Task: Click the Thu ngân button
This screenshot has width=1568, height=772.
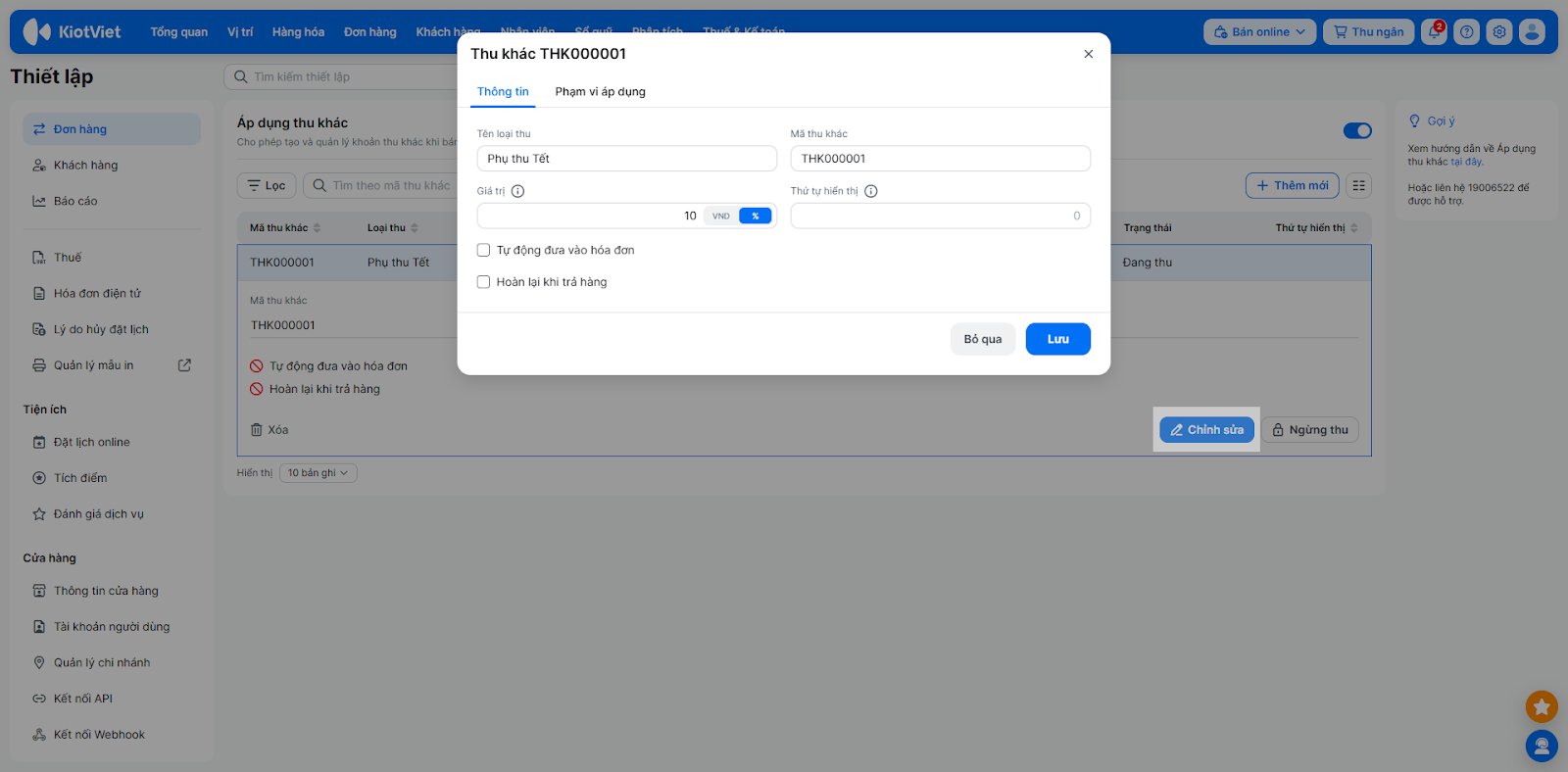Action: tap(1369, 32)
